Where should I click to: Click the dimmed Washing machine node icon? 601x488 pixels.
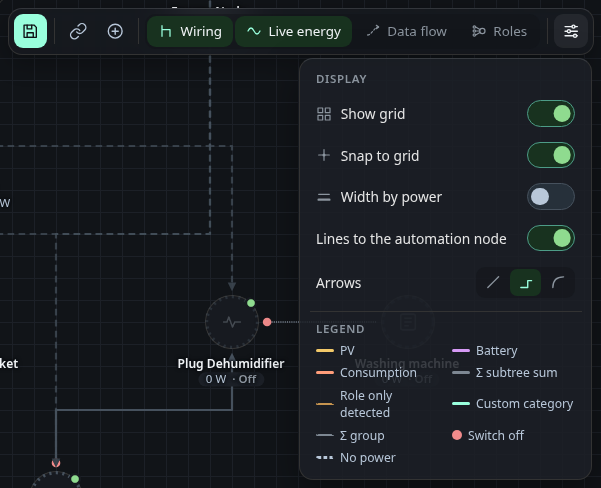(x=408, y=322)
